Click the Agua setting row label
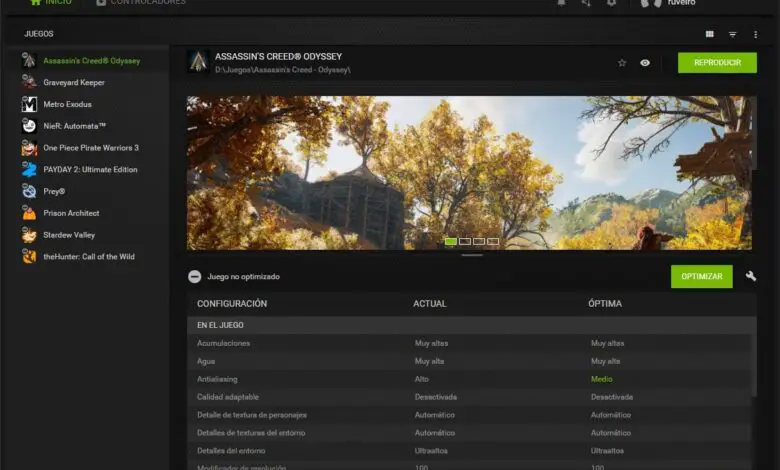This screenshot has height=470, width=780. pos(206,361)
